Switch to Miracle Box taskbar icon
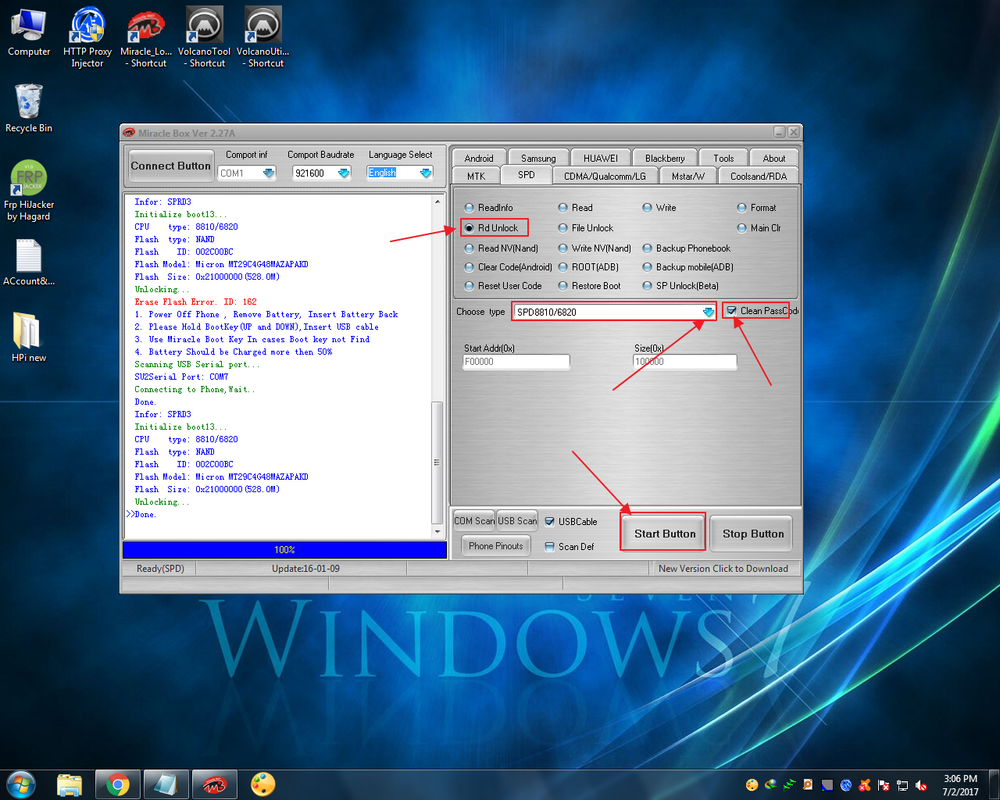 pos(214,785)
